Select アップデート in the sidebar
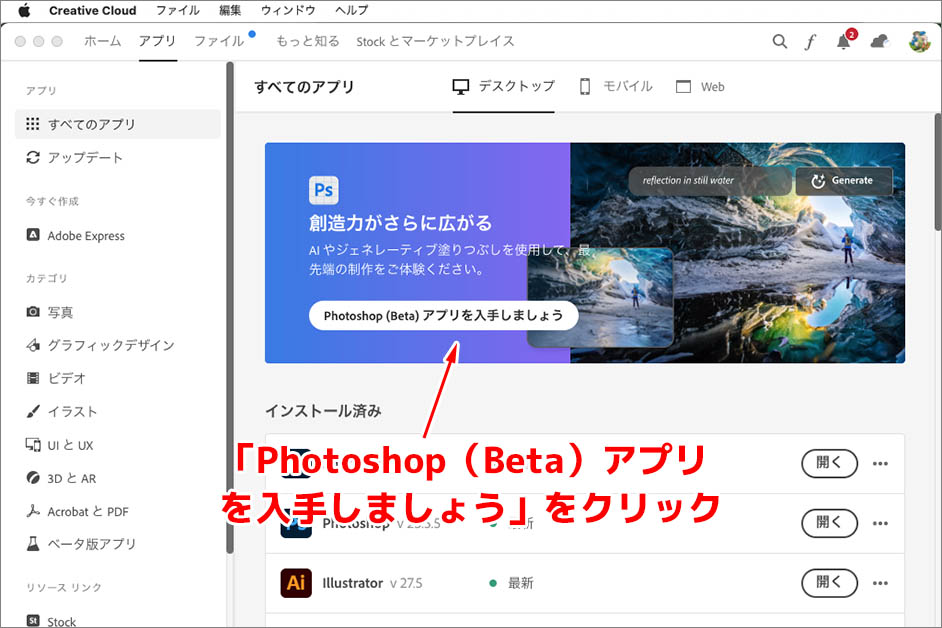 (85, 157)
